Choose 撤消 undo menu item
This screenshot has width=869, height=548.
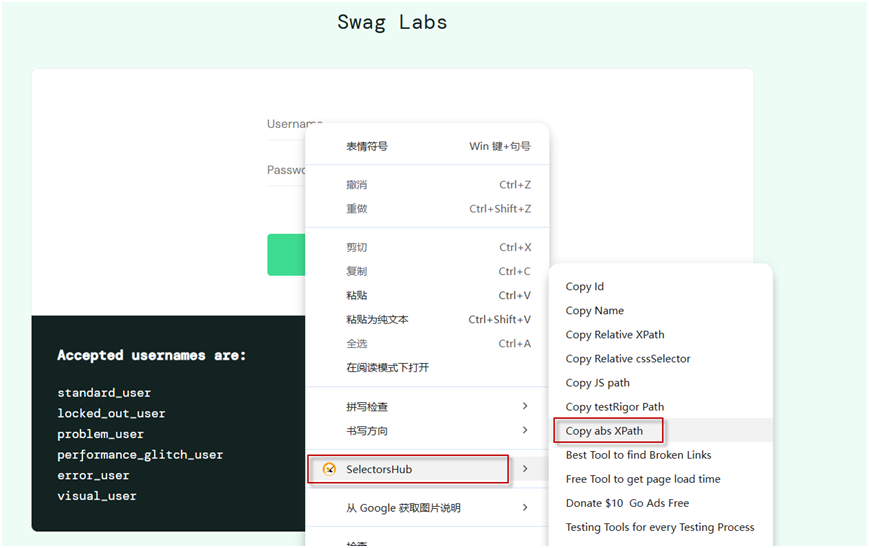427,185
